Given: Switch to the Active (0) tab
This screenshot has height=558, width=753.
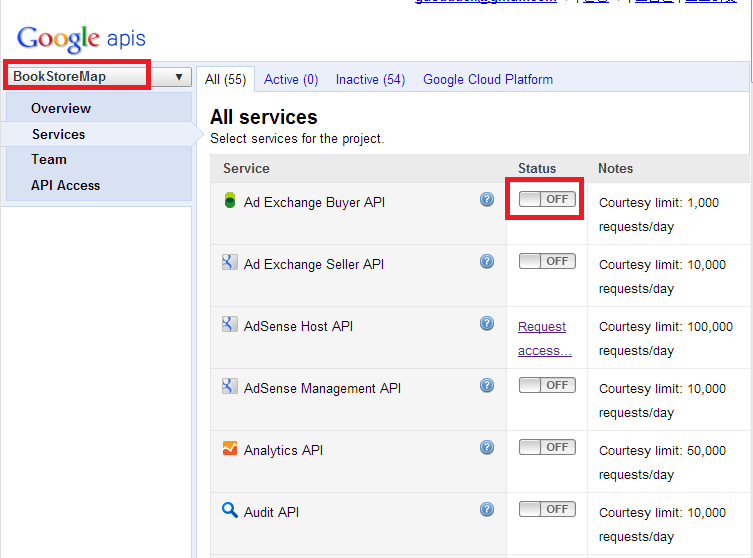Looking at the screenshot, I should tap(291, 79).
